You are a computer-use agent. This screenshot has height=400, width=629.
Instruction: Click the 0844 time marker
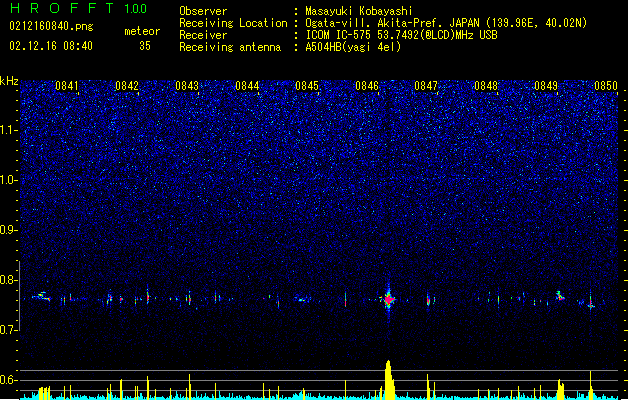tap(247, 86)
